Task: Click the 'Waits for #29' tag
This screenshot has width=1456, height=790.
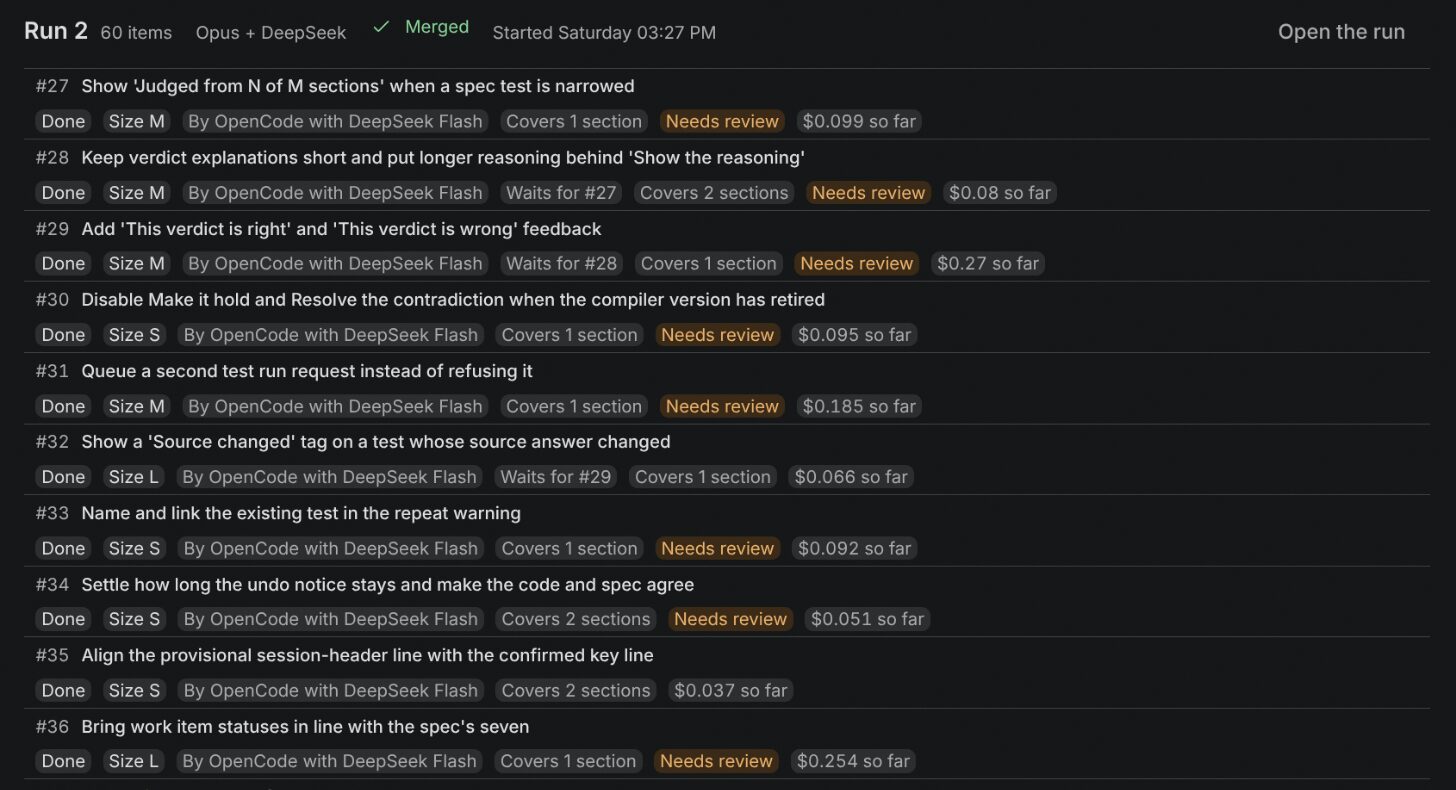Action: pyautogui.click(x=556, y=477)
